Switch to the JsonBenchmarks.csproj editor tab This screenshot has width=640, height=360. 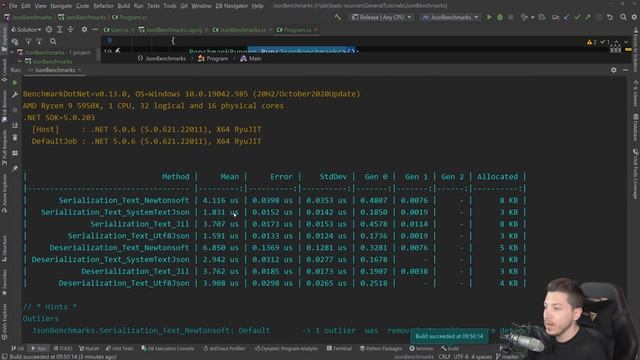coord(173,30)
